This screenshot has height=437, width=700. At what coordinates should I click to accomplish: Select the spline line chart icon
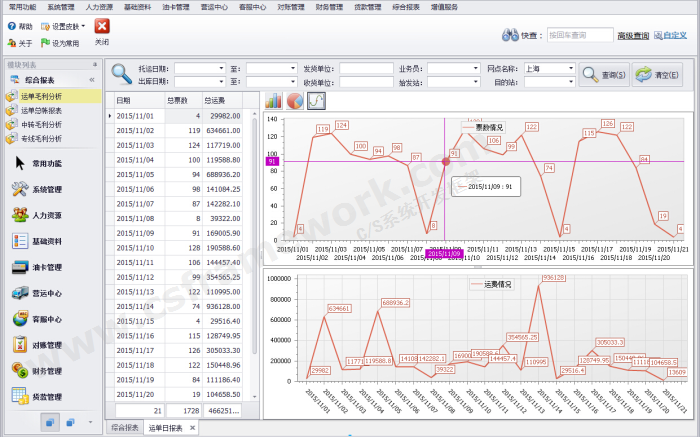tap(316, 101)
